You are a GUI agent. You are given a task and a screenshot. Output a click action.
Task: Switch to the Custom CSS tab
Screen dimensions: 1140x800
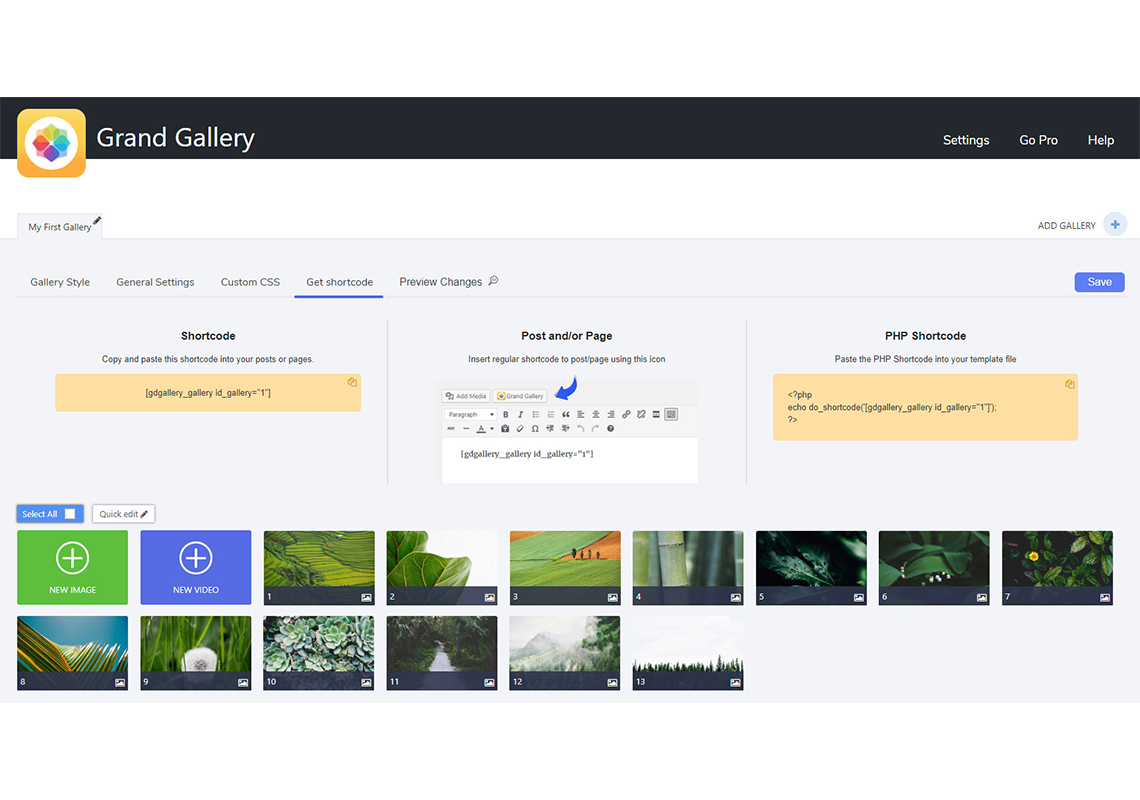pyautogui.click(x=250, y=282)
